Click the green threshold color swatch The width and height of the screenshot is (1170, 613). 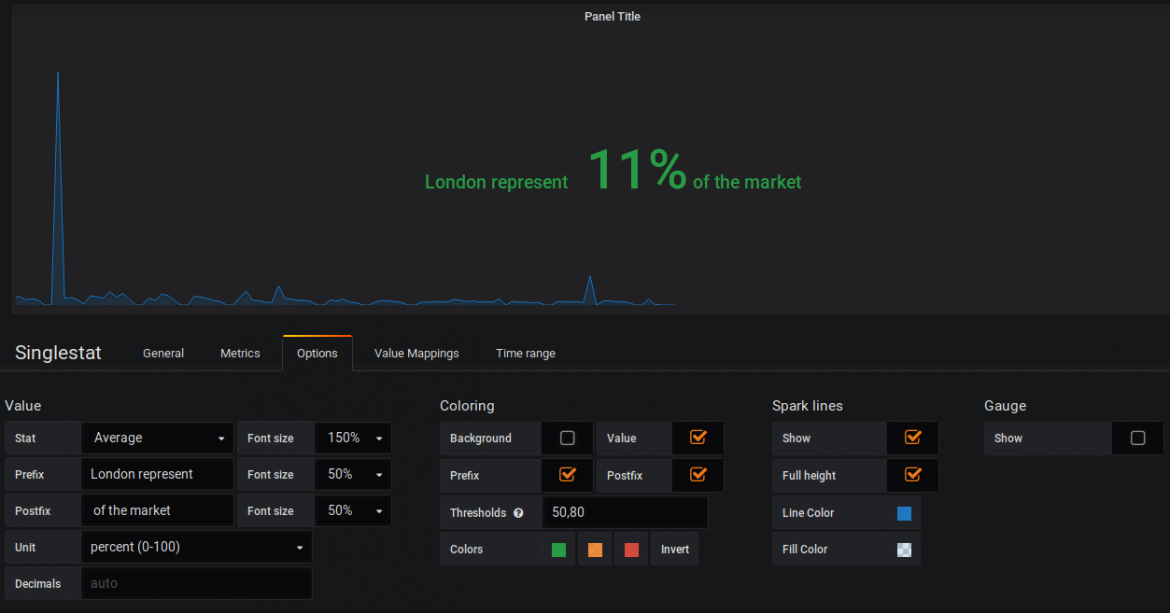pyautogui.click(x=558, y=548)
